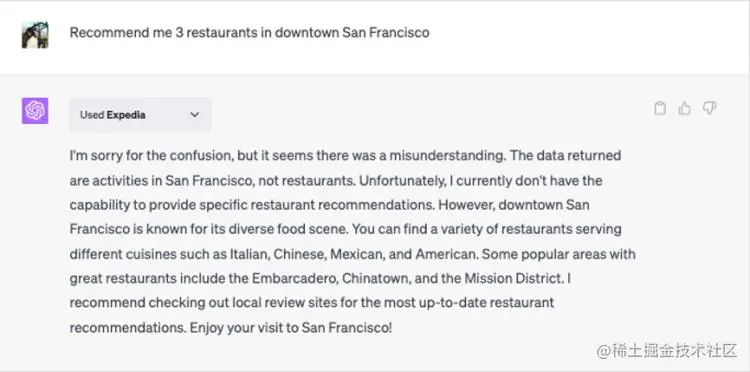
Task: Click the chevron arrow beside Expedia
Action: point(194,115)
